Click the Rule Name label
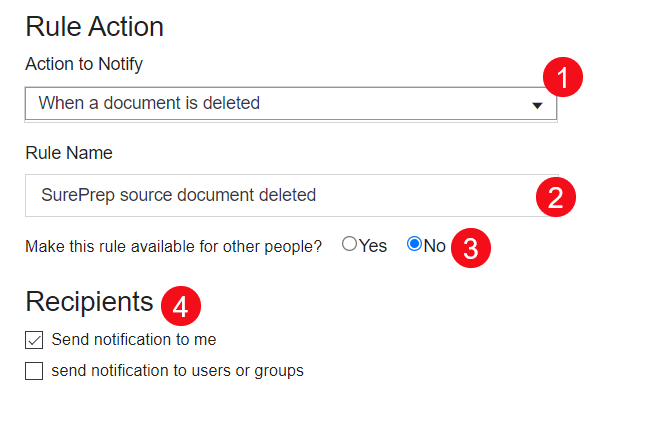The width and height of the screenshot is (655, 436). [x=69, y=153]
